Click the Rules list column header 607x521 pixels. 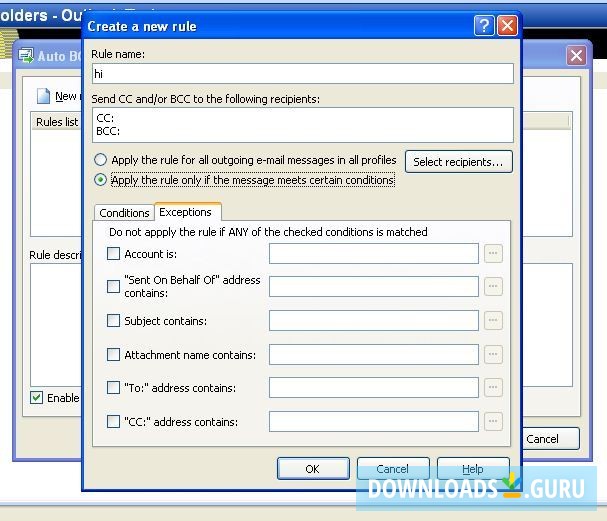coord(57,122)
